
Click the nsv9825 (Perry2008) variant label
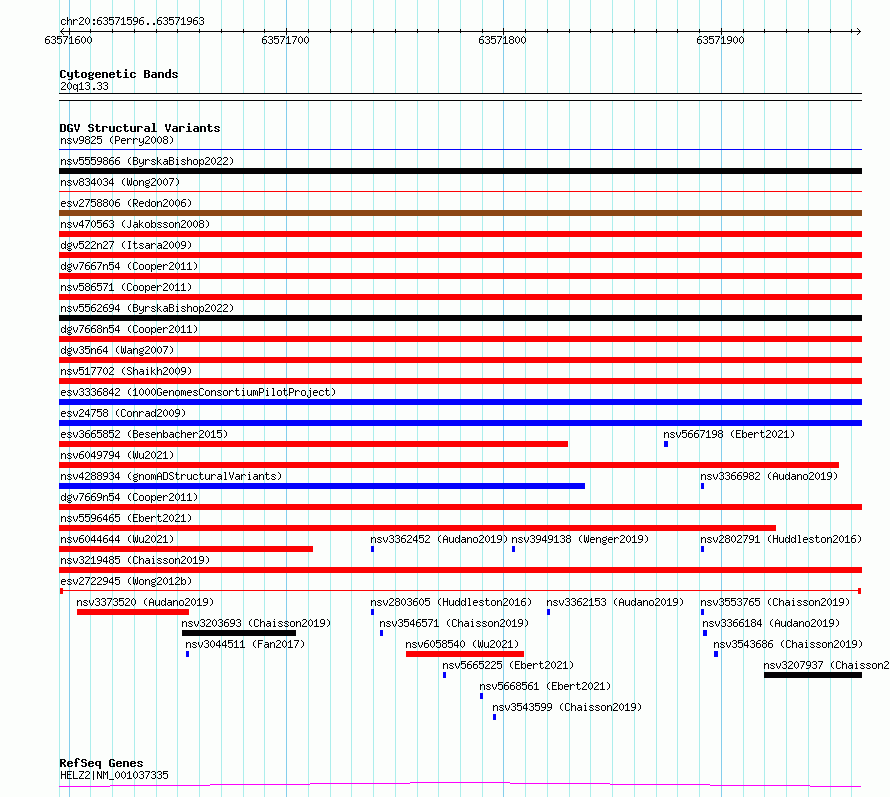click(117, 140)
